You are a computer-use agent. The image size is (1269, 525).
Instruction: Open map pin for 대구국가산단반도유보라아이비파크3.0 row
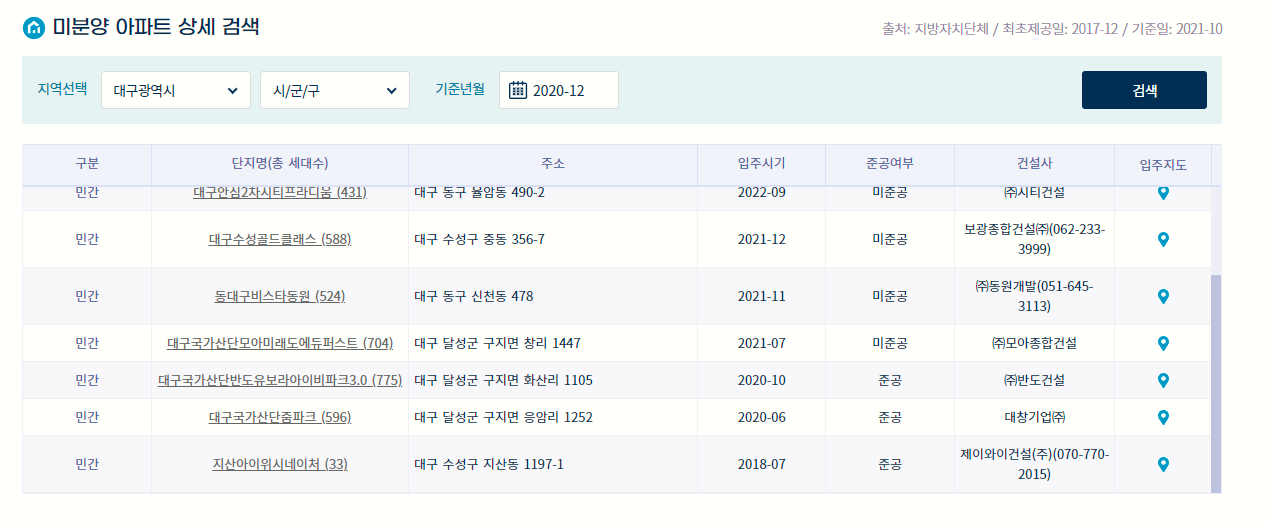[x=1163, y=380]
